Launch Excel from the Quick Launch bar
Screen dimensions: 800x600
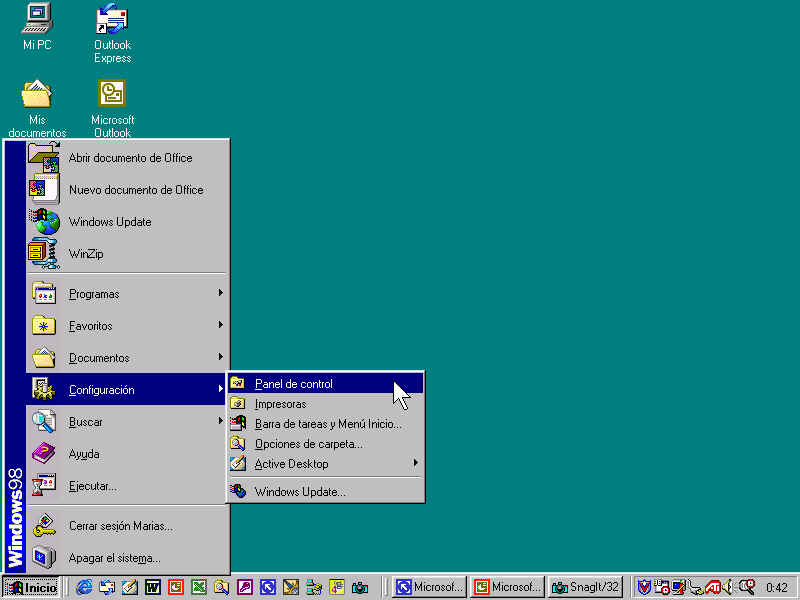pyautogui.click(x=198, y=587)
